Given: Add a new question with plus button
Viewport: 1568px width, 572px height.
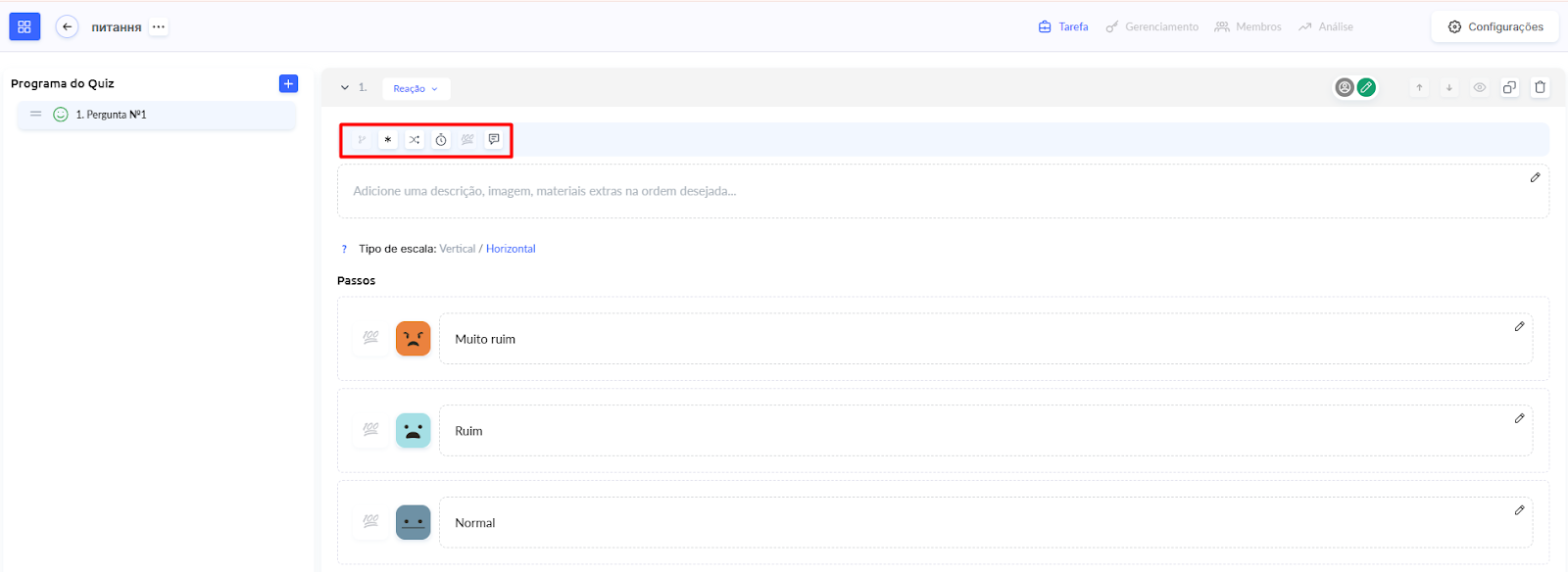Looking at the screenshot, I should click(288, 83).
